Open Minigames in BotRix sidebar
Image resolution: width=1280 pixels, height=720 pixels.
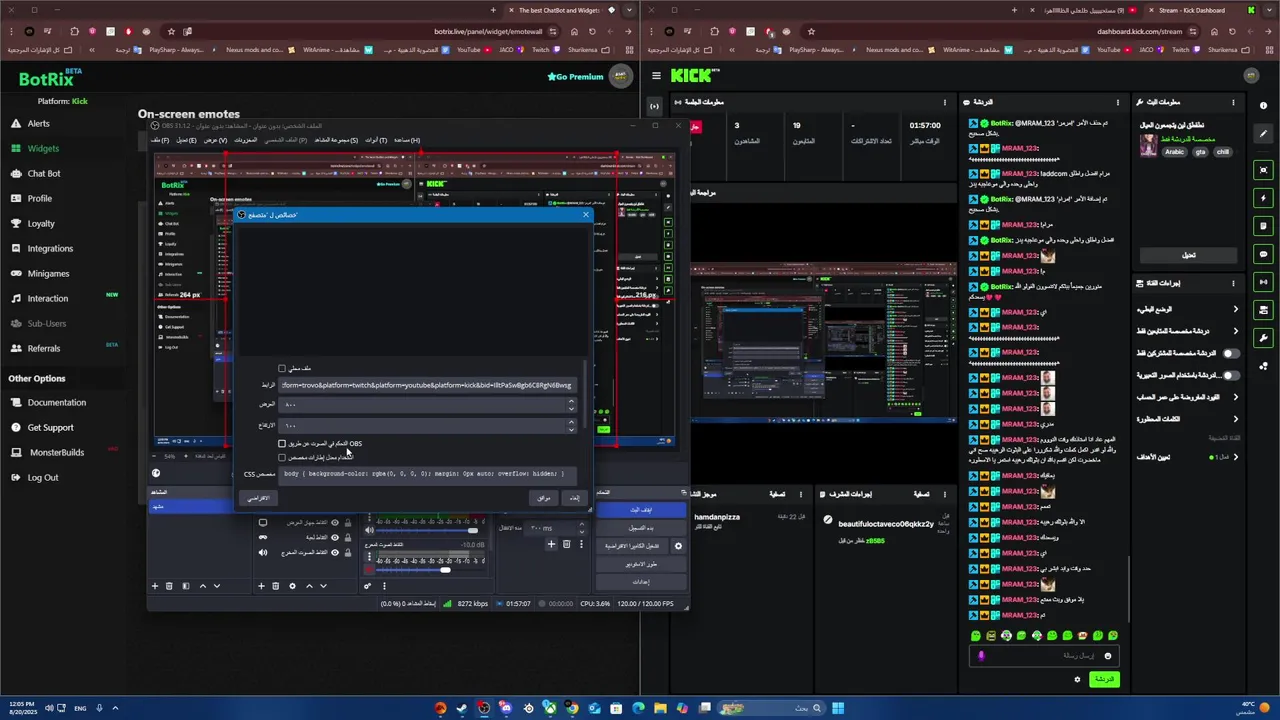click(48, 273)
